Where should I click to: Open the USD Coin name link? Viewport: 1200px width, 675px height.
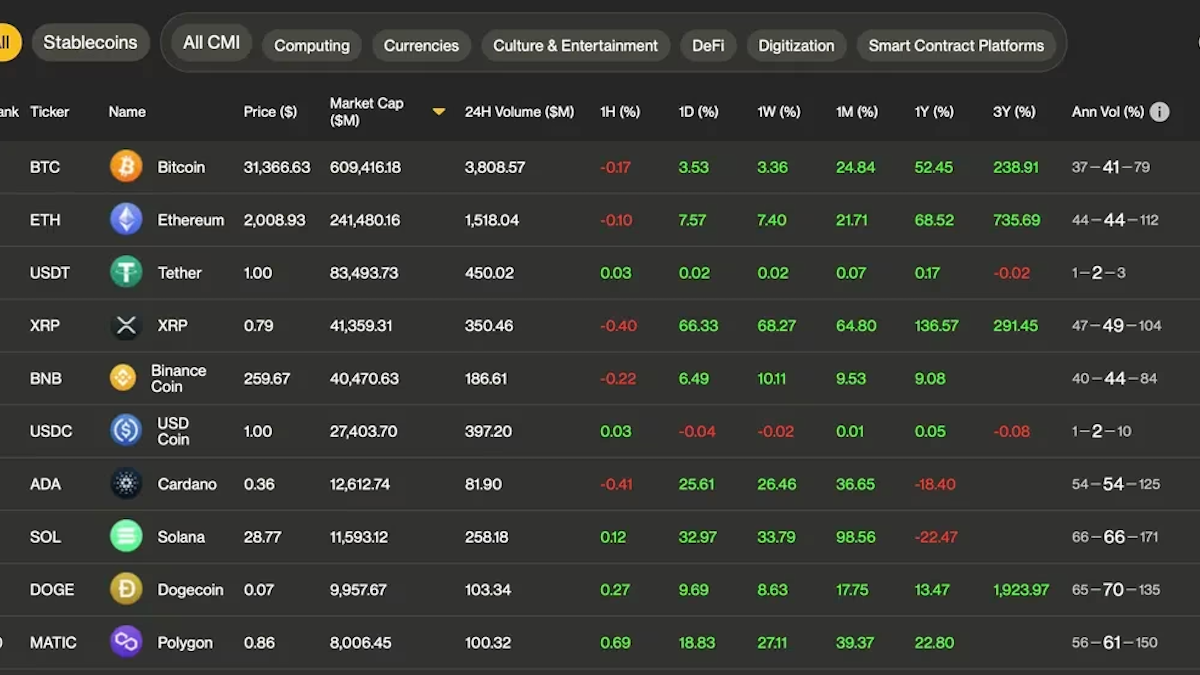click(173, 431)
